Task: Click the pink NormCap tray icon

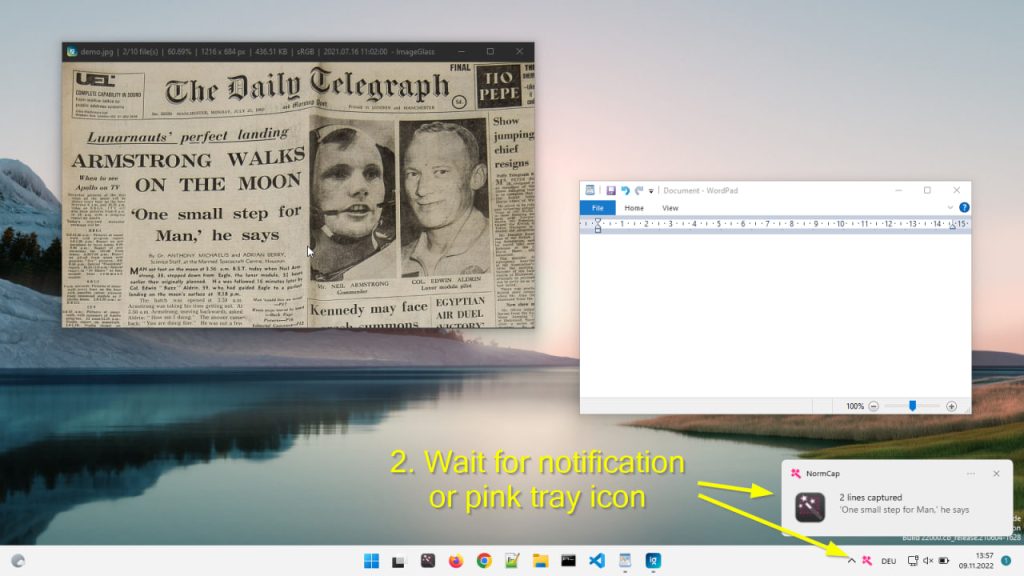Action: coord(867,560)
